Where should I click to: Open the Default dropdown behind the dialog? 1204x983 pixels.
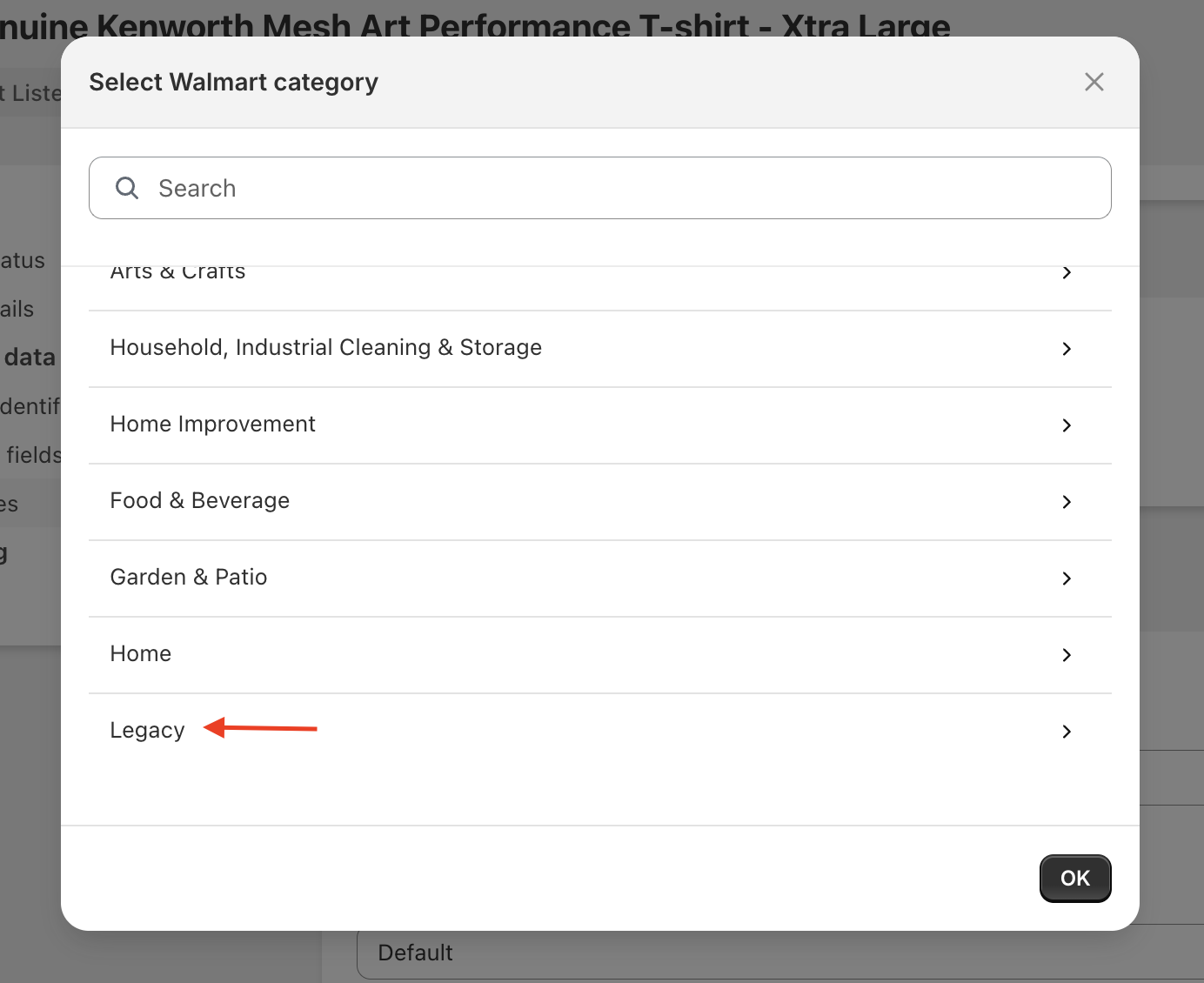coord(780,955)
